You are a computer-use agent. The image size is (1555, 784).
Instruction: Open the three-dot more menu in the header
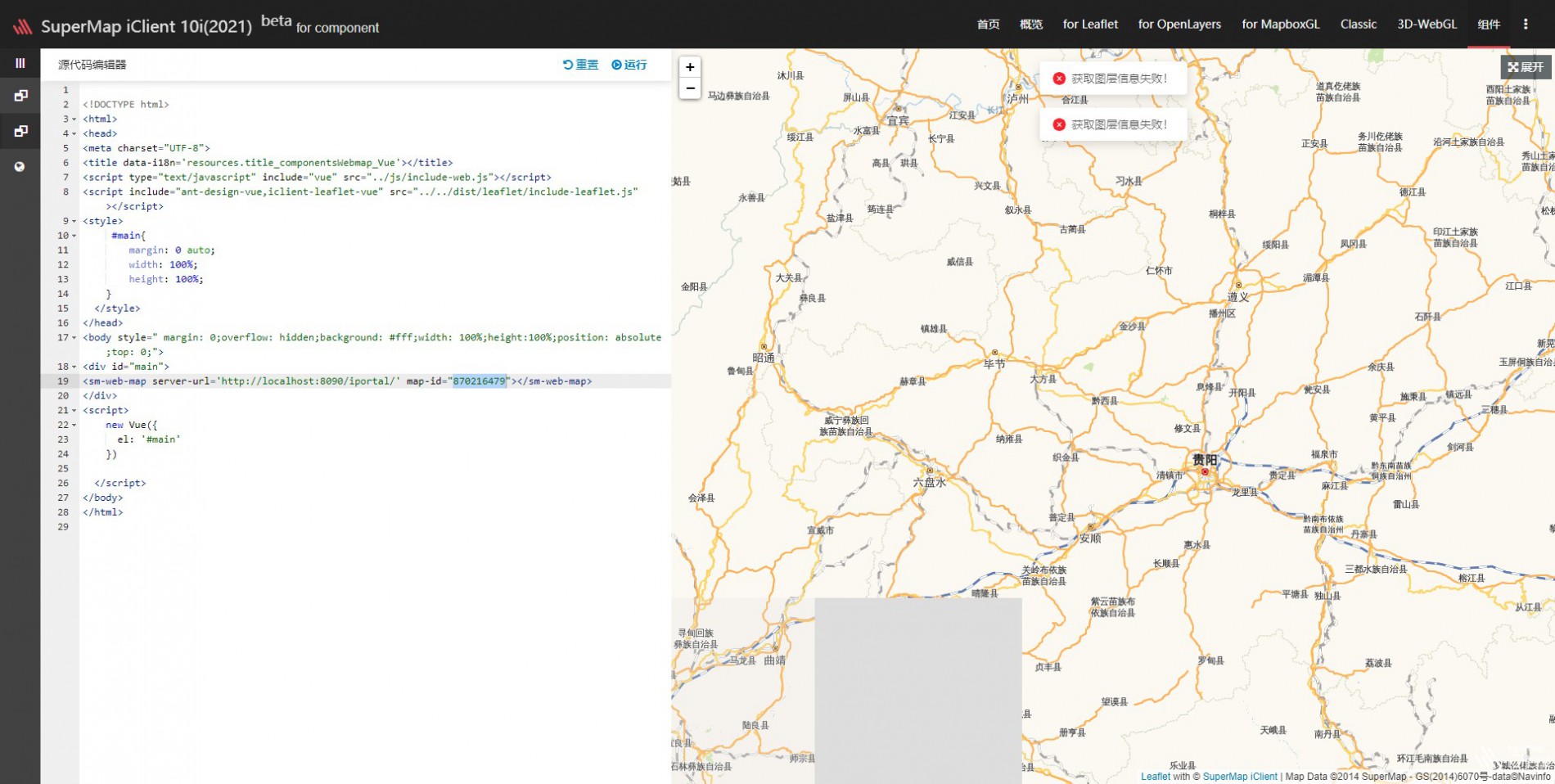point(1526,24)
